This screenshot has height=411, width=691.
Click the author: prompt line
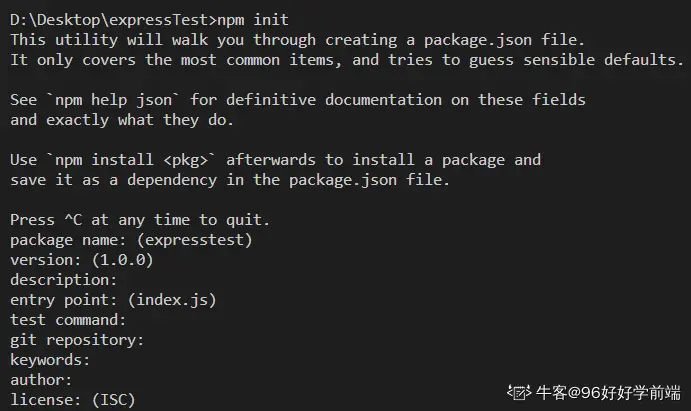41,380
